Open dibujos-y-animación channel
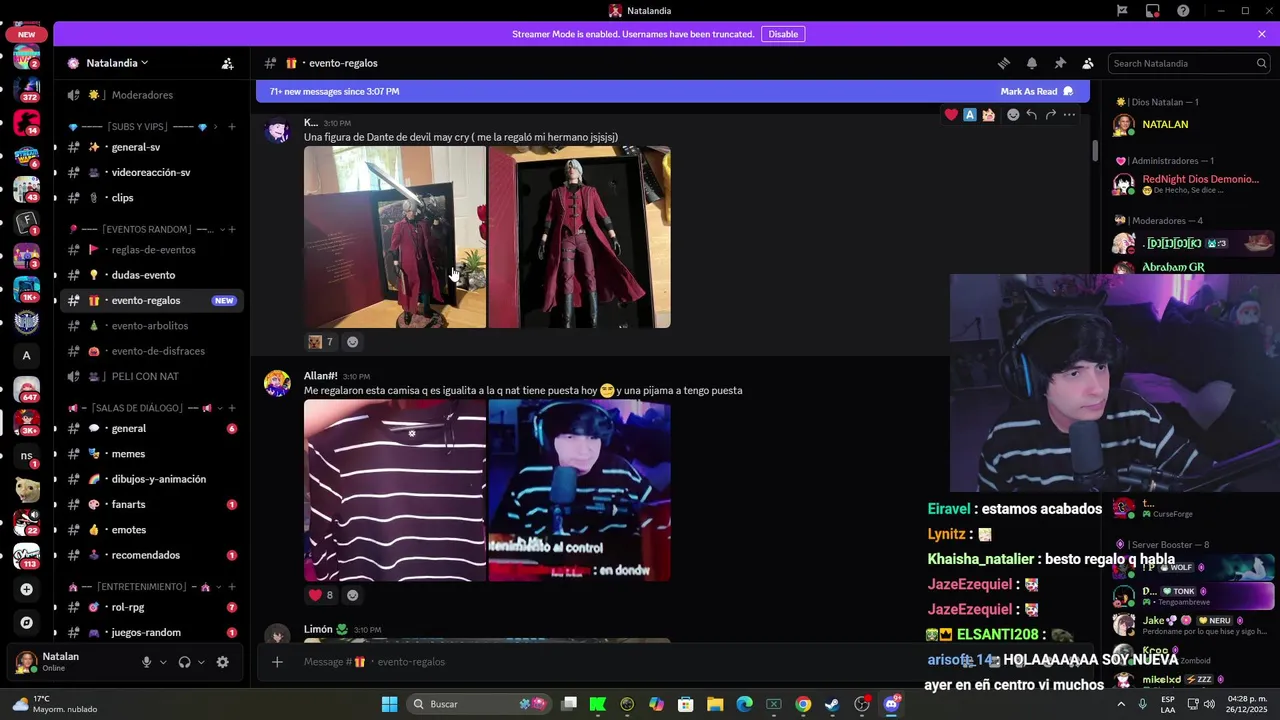1280x720 pixels. [x=151, y=479]
